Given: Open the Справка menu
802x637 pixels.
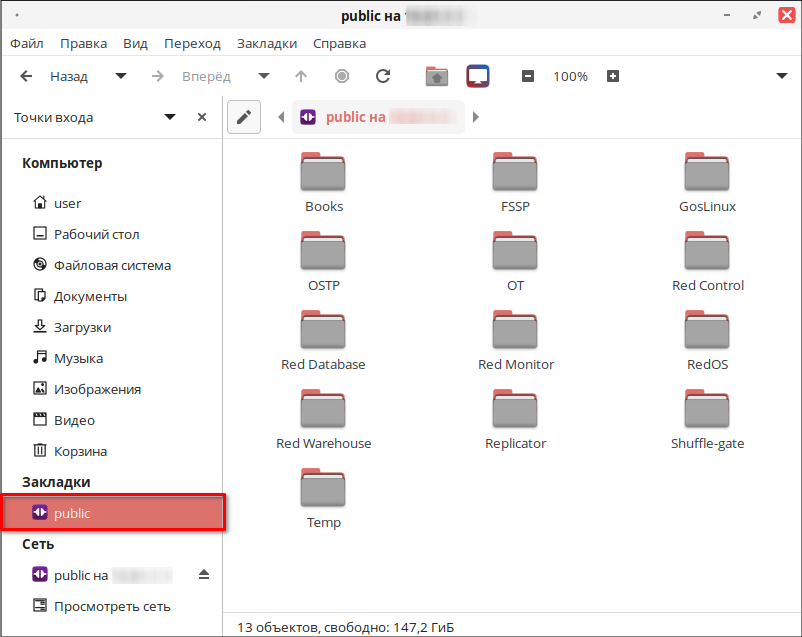Looking at the screenshot, I should 340,43.
